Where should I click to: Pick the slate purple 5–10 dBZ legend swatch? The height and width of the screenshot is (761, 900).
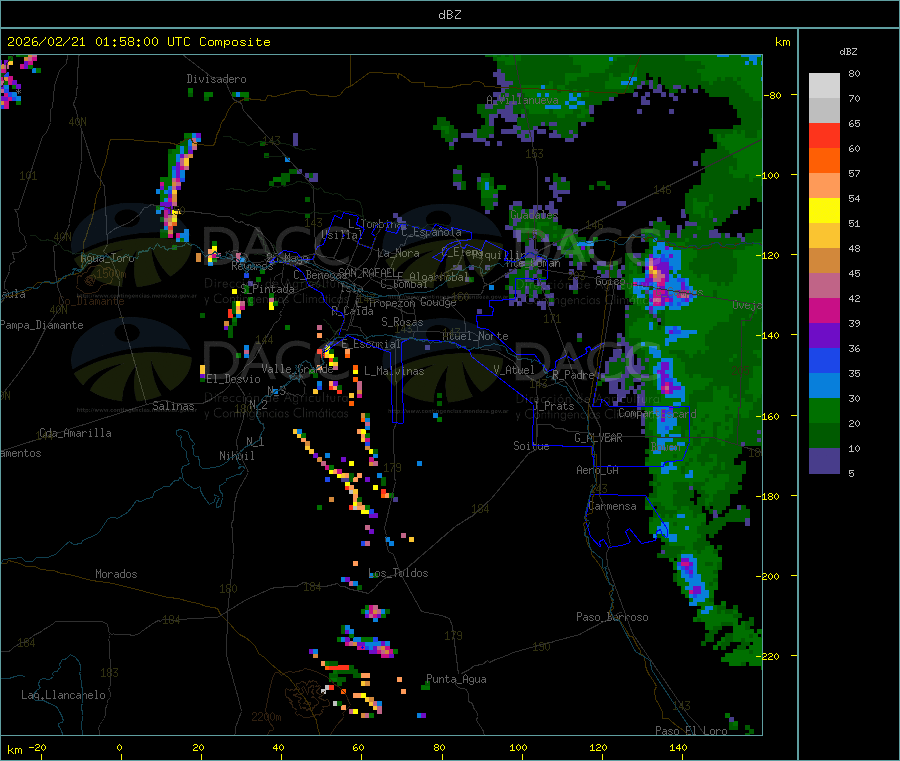(824, 461)
